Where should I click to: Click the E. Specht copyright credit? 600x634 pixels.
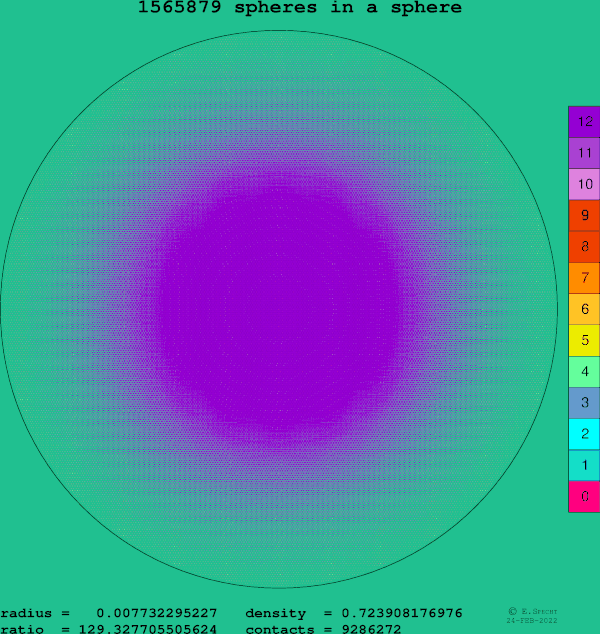point(532,611)
